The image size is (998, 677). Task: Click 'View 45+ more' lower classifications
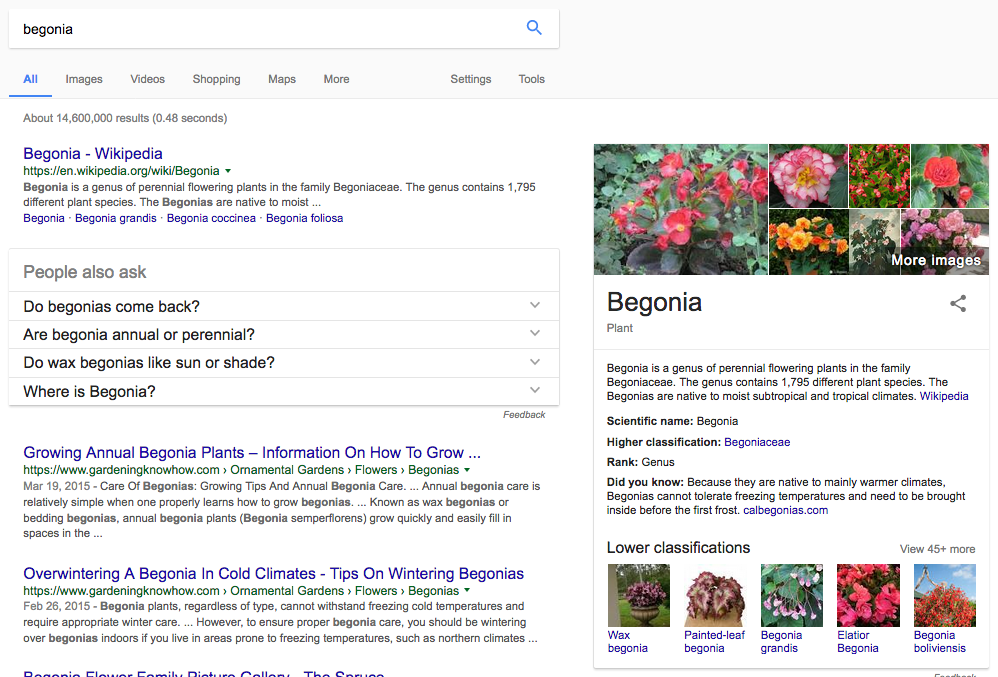pos(937,548)
